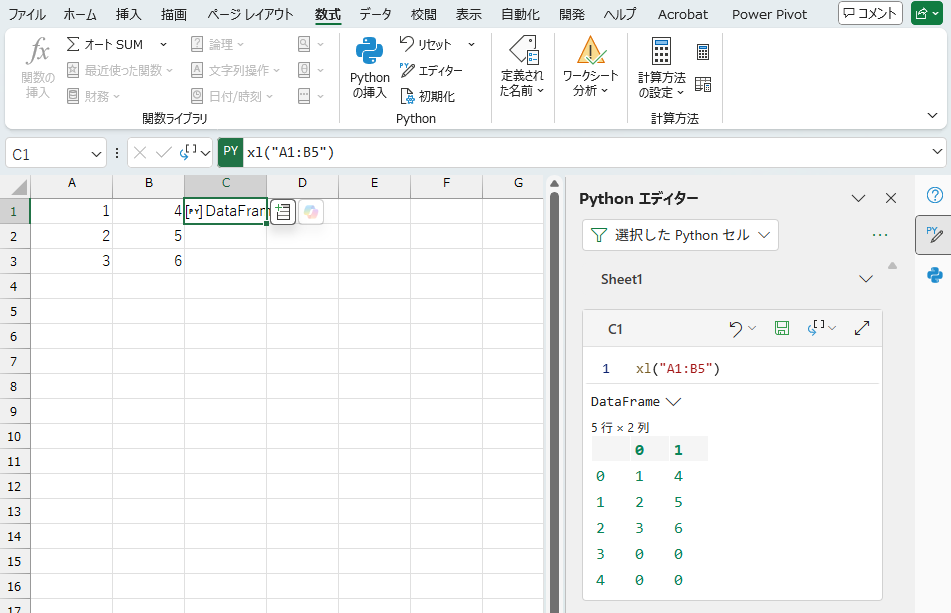Toggle the PY editor pane in the sidebar

pos(933,235)
